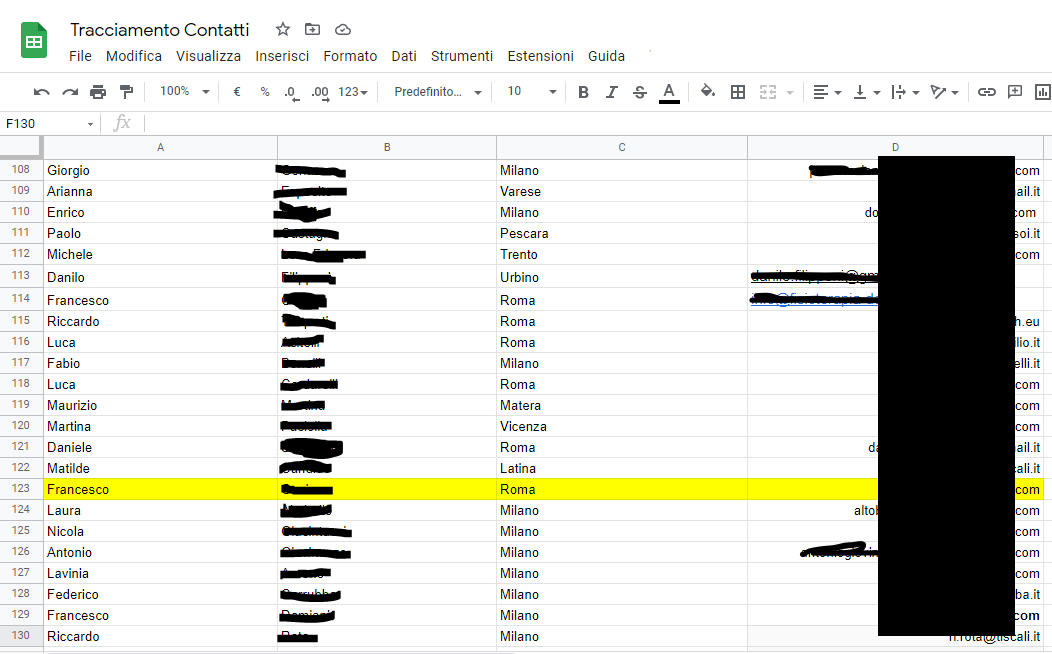Click the F130 name box field

(45, 123)
